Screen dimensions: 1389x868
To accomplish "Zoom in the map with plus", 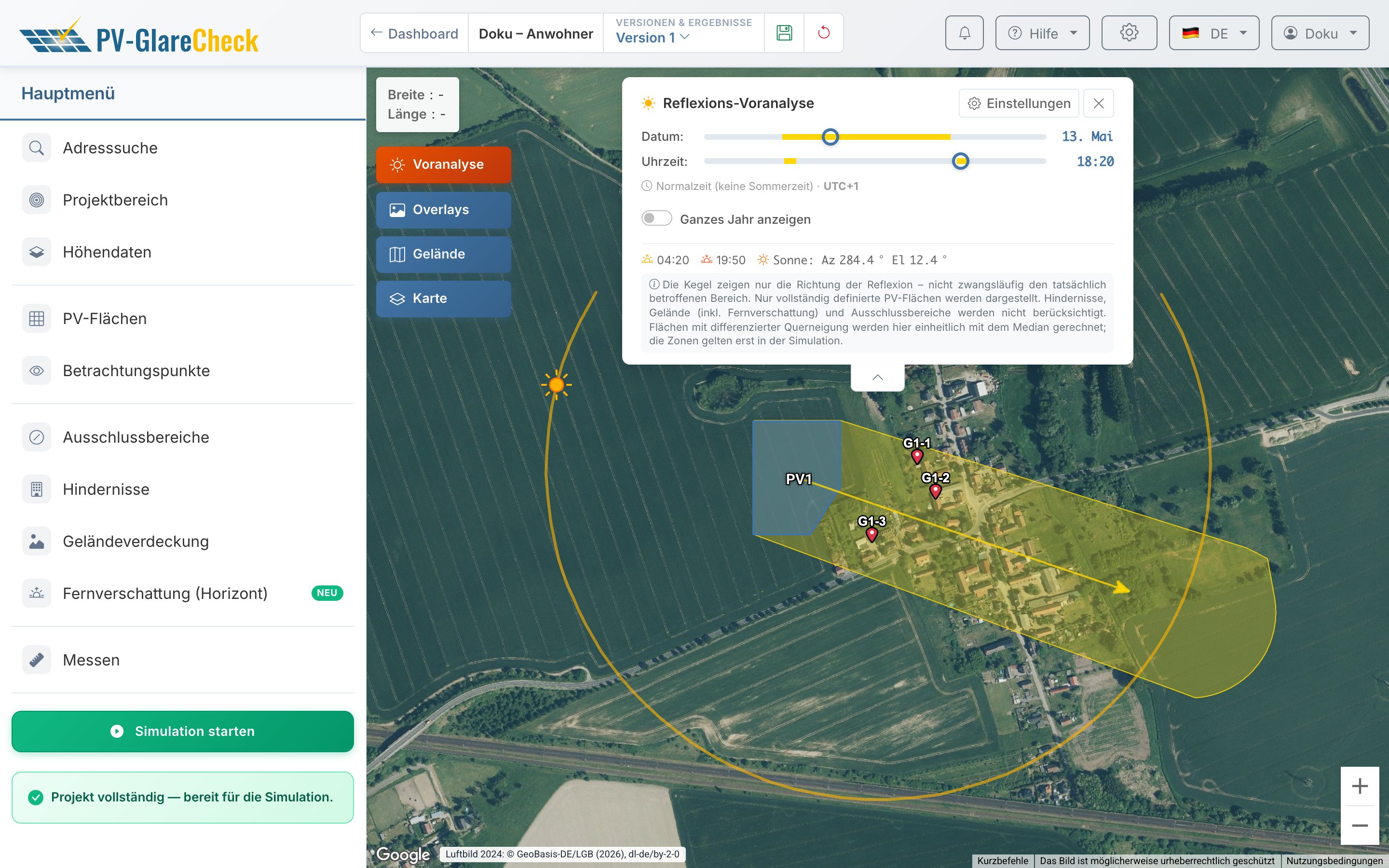I will [x=1360, y=786].
